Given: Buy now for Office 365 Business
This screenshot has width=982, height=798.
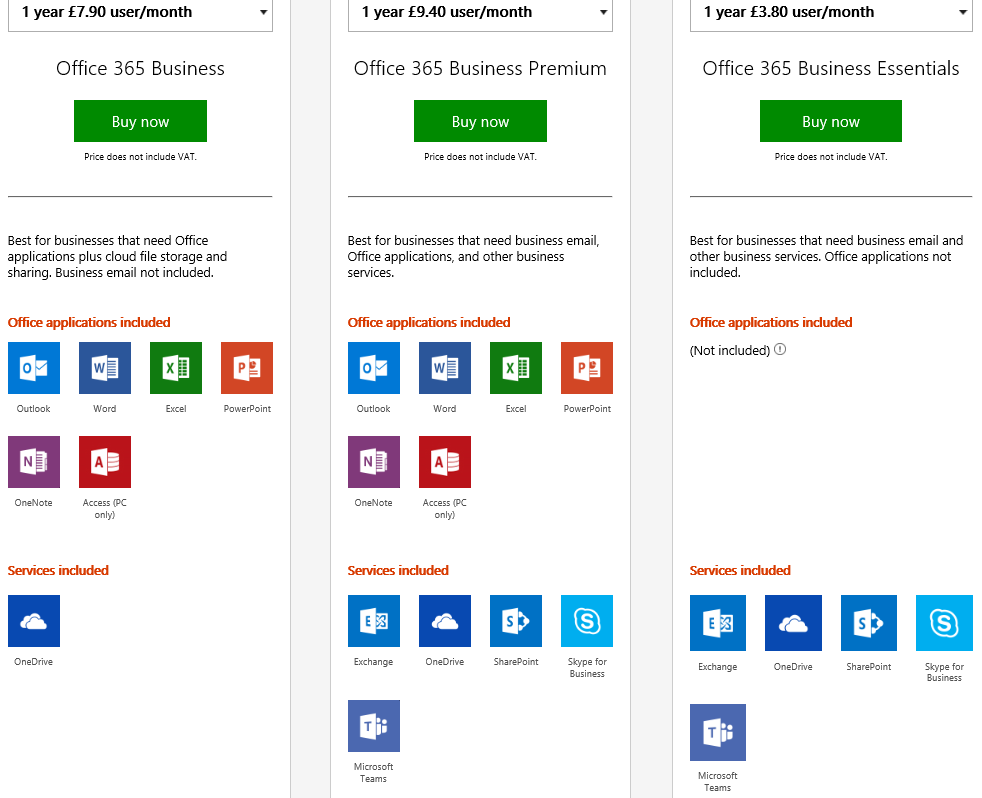Looking at the screenshot, I should click(x=140, y=121).
